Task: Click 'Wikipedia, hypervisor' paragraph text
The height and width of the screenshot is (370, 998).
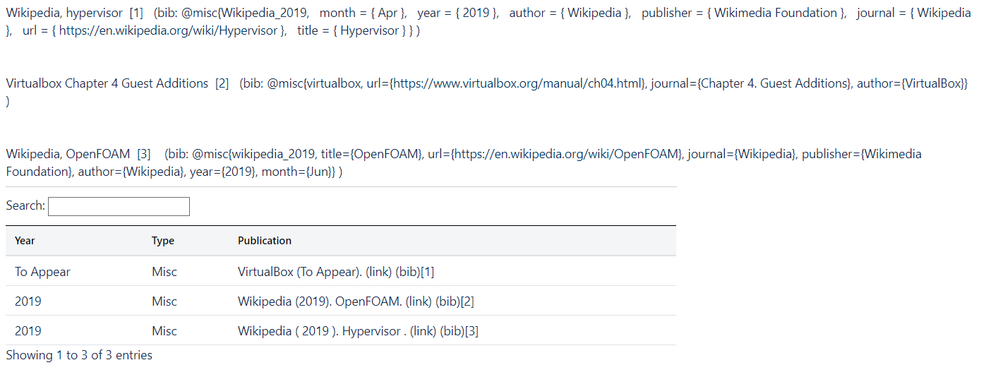Action: [64, 13]
